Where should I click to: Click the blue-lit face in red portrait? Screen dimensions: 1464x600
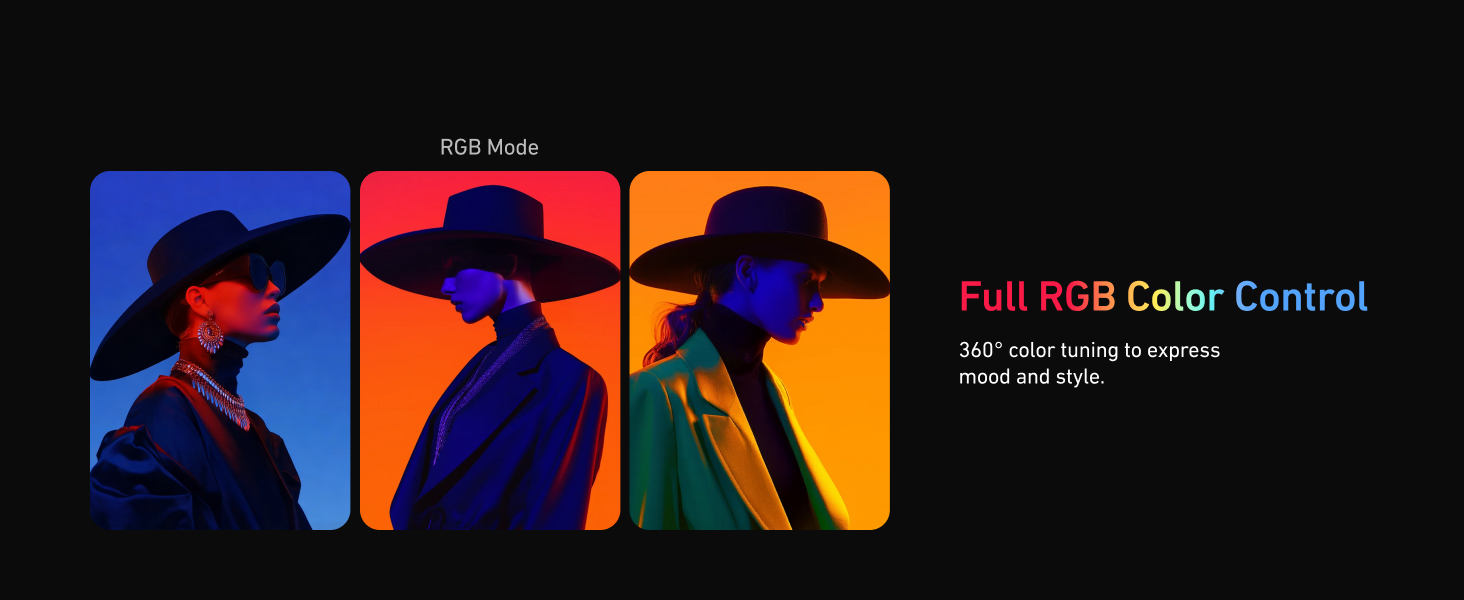467,290
